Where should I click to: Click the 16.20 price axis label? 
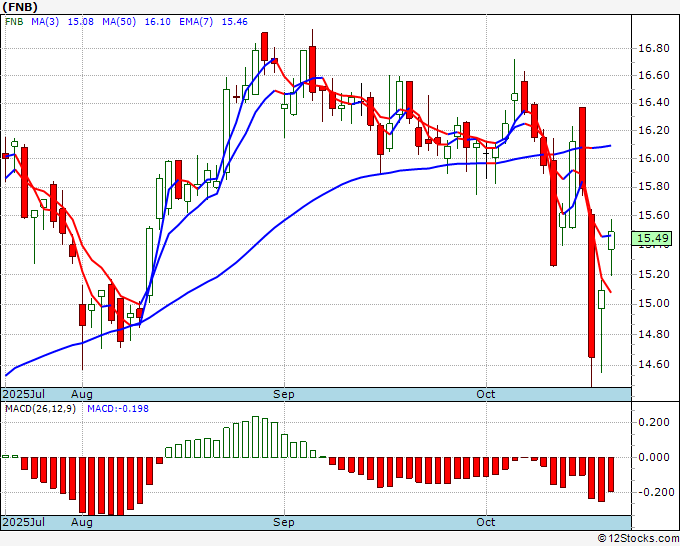[654, 130]
